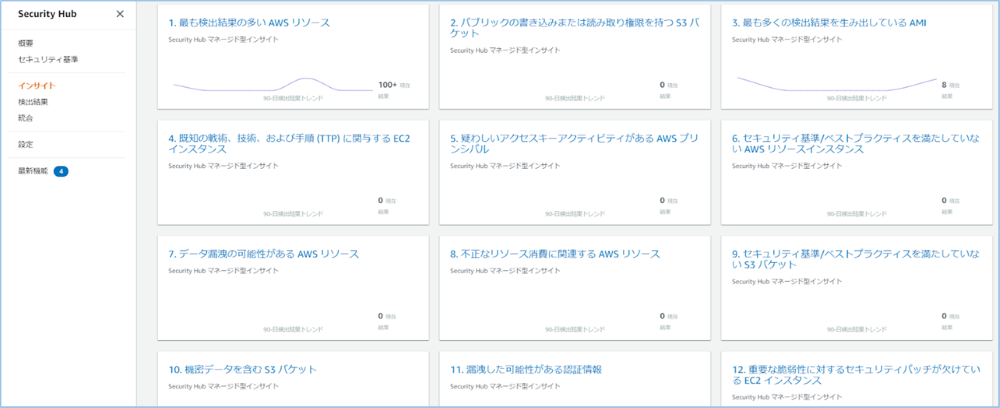The image size is (1000, 408).
Task: Open insight 4 about TTP-related EC2 instances
Action: [290, 143]
